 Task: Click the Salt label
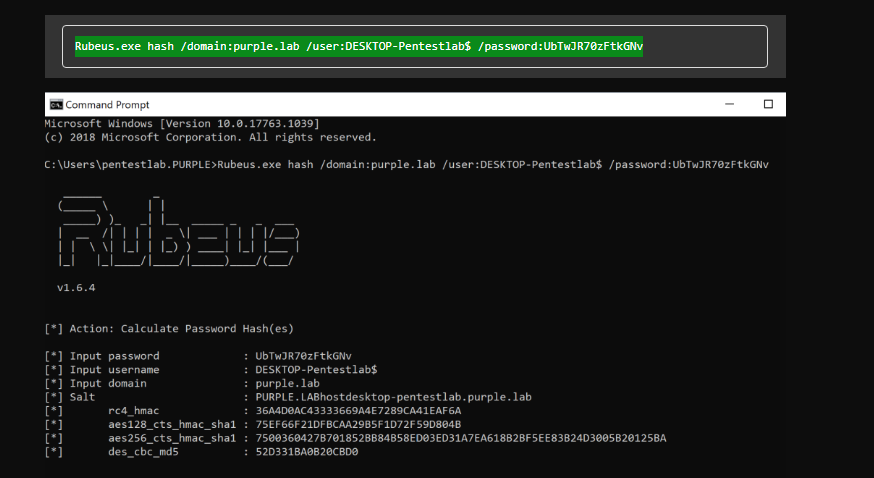pos(82,397)
